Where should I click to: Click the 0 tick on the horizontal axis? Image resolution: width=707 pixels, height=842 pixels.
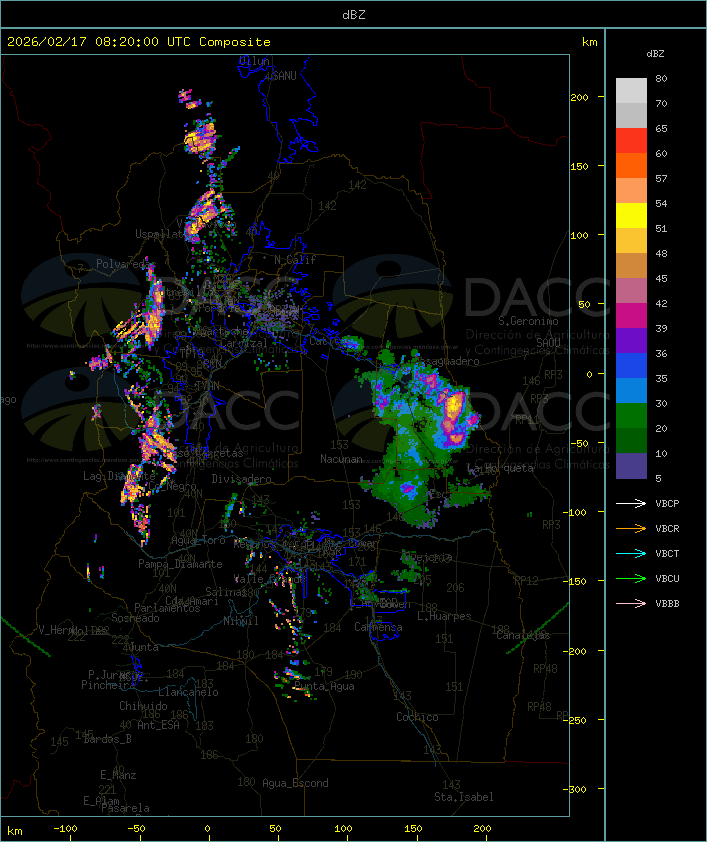click(x=208, y=829)
